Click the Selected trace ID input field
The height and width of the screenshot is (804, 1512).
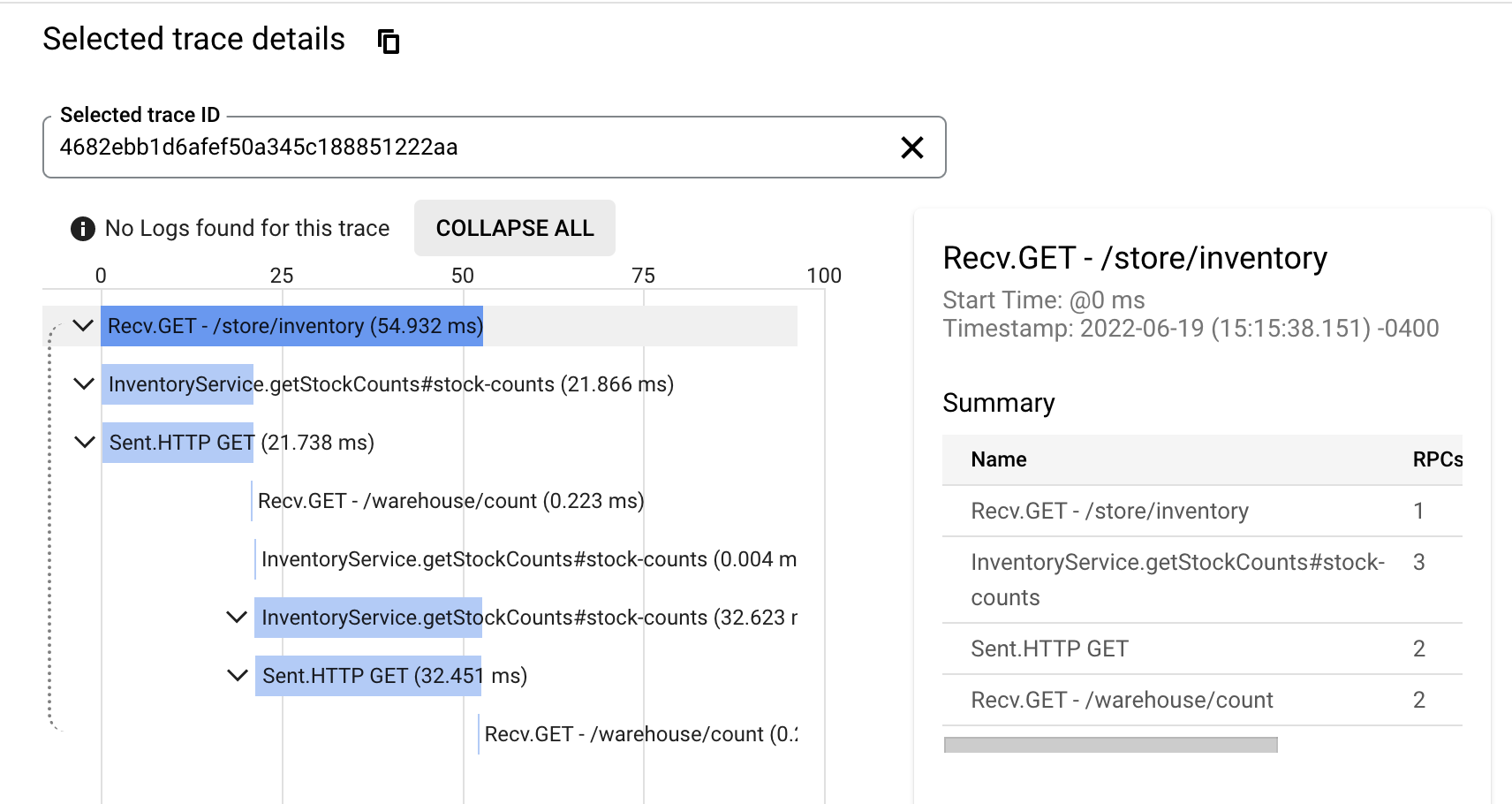495,148
